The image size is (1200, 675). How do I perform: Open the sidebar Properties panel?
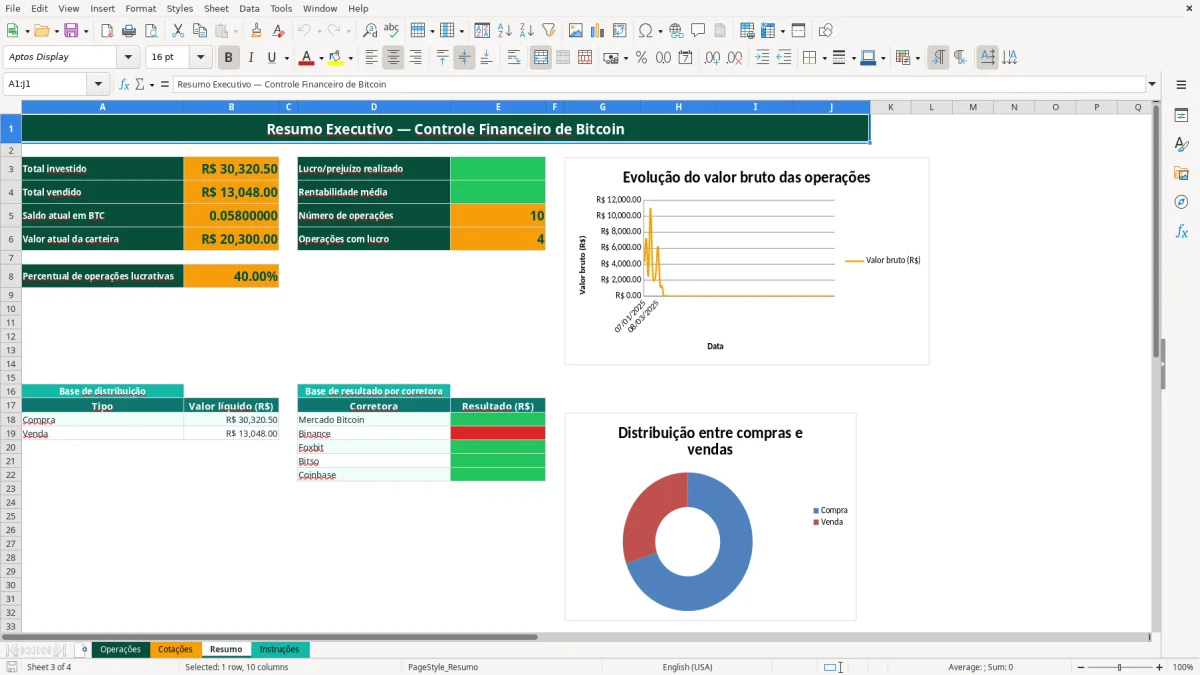click(x=1181, y=116)
